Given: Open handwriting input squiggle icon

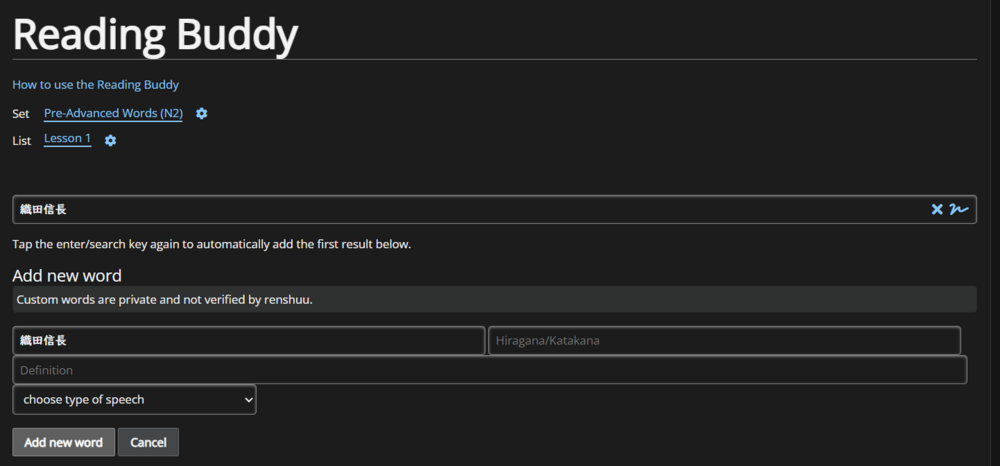Looking at the screenshot, I should 959,209.
